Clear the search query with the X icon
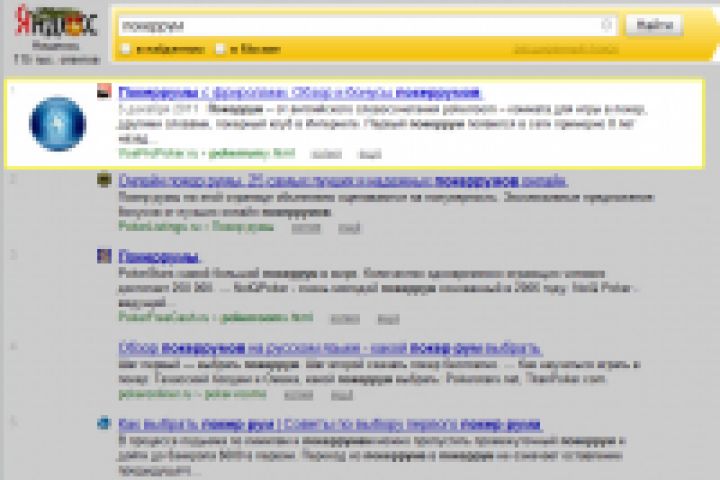720x480 pixels. (x=607, y=25)
